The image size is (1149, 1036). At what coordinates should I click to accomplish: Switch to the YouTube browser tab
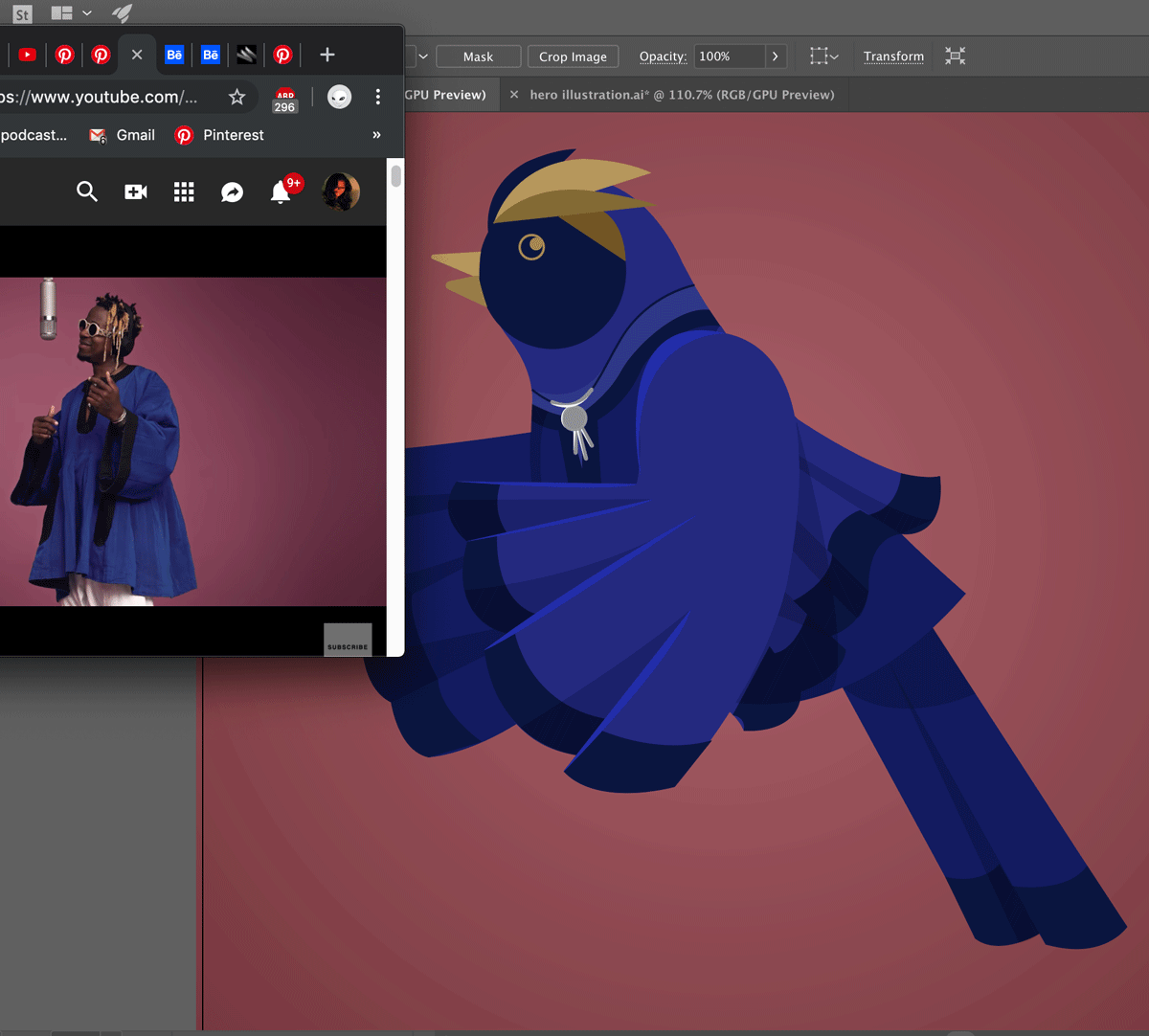pos(28,55)
